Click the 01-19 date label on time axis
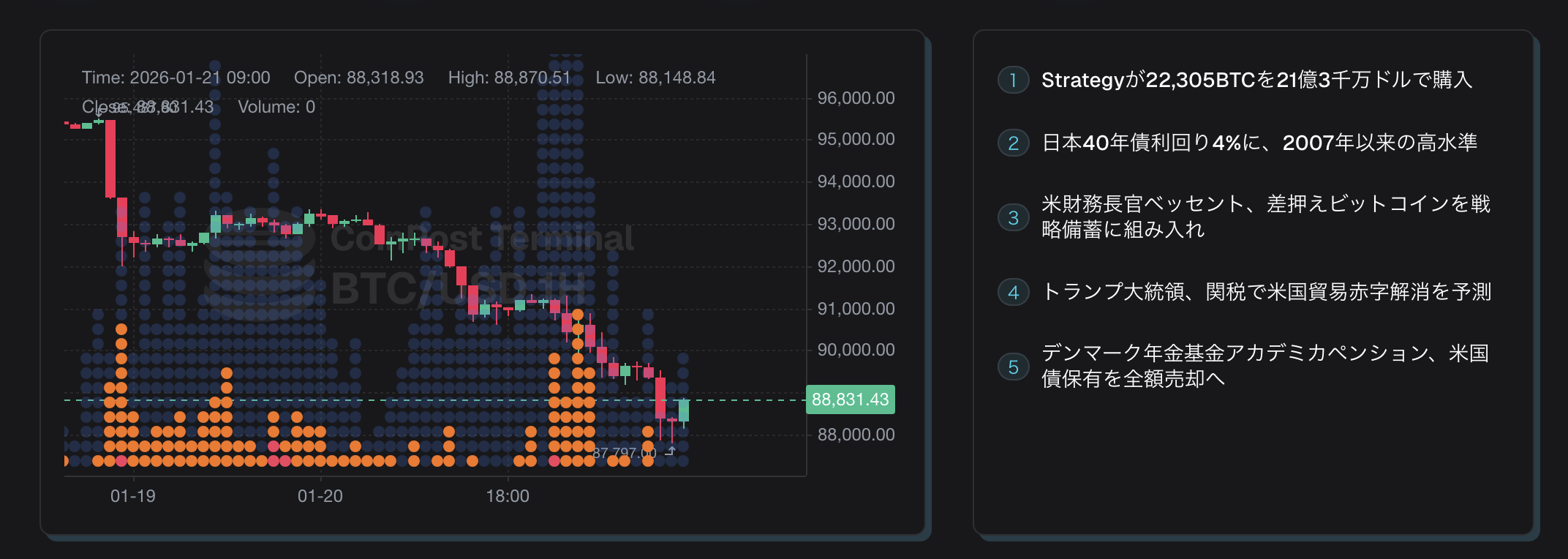Image resolution: width=1568 pixels, height=559 pixels. coord(133,496)
